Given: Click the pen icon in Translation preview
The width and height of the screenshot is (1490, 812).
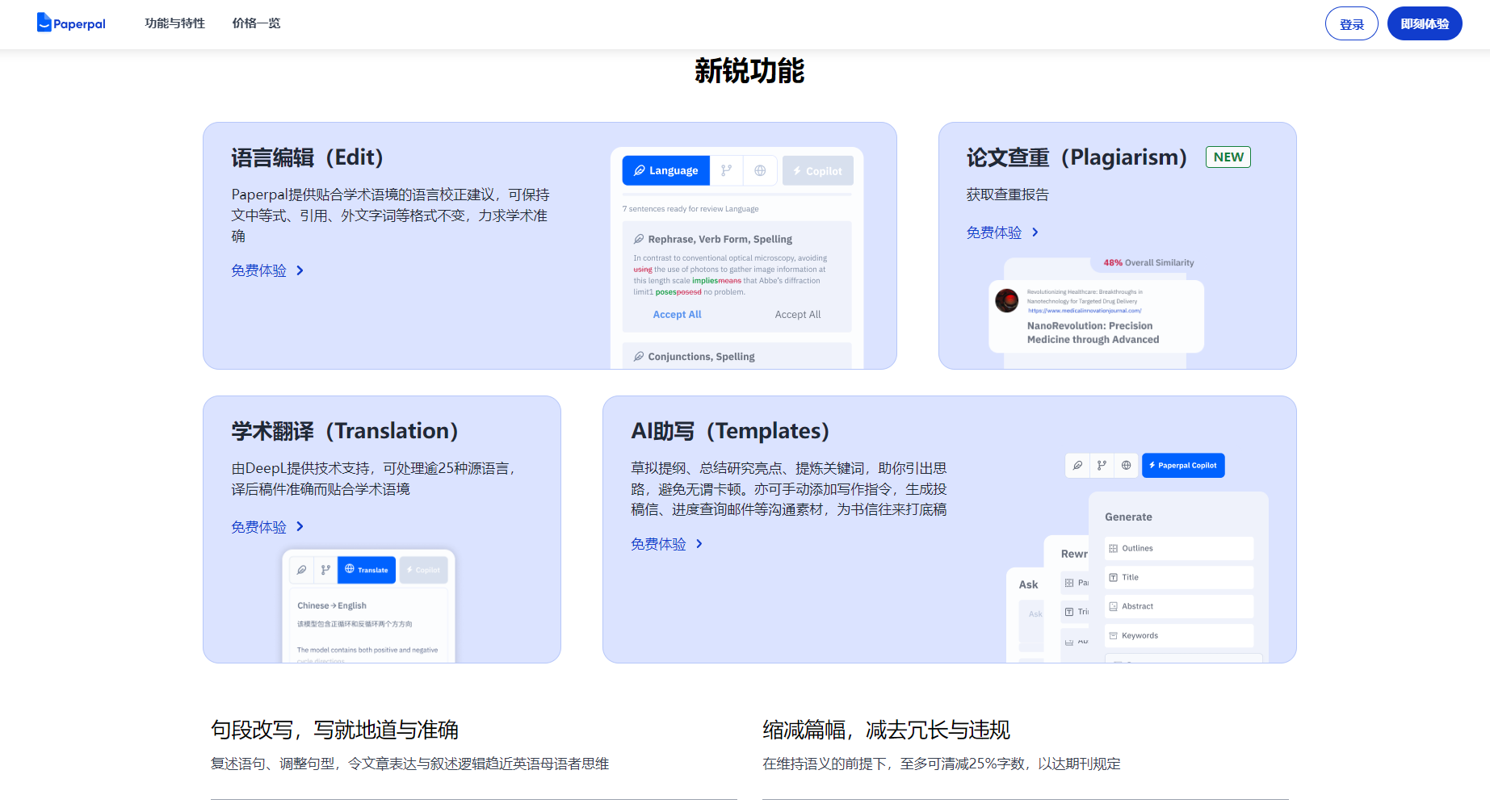Looking at the screenshot, I should [x=301, y=570].
